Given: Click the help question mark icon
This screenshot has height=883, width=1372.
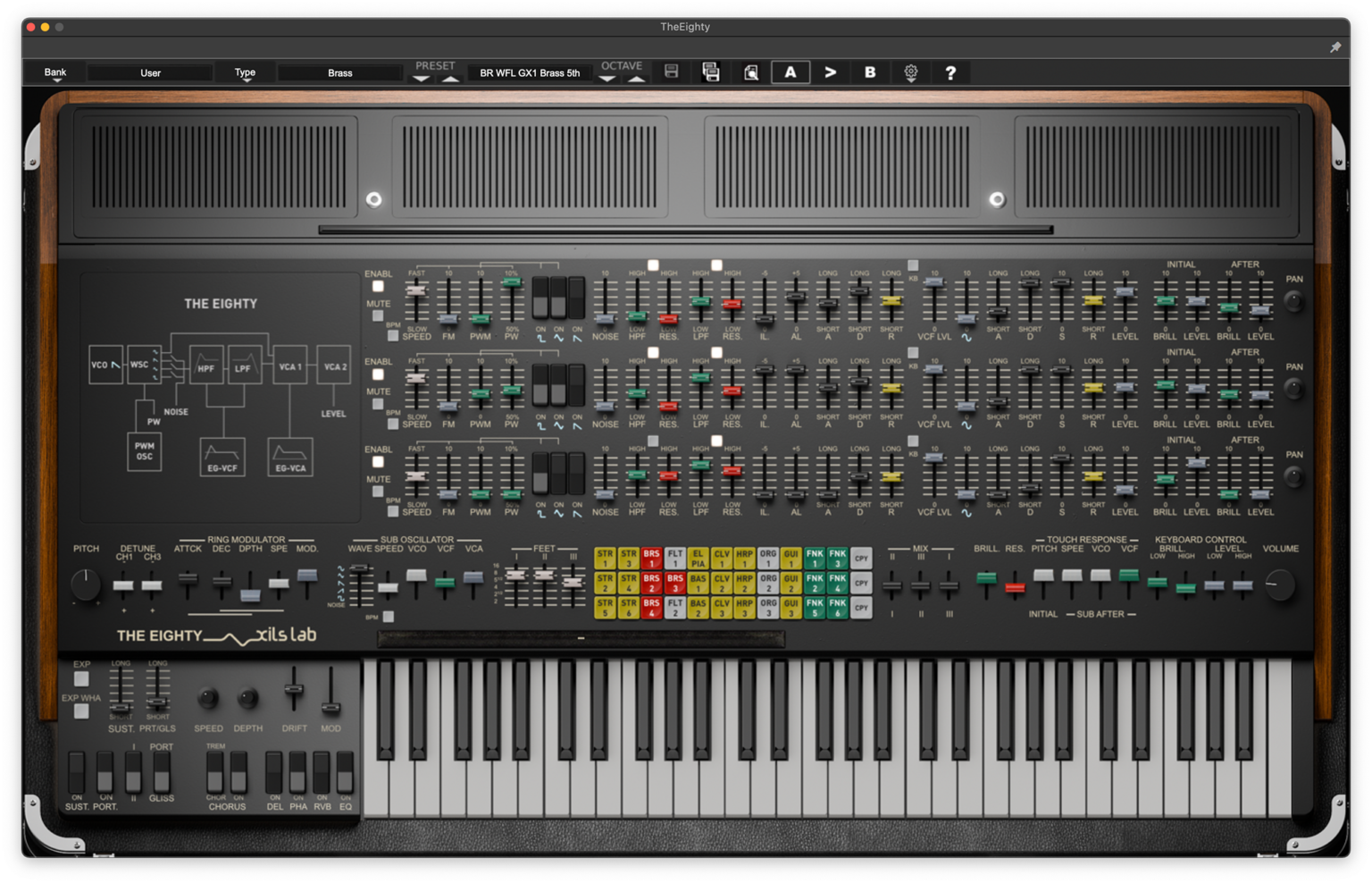Looking at the screenshot, I should pyautogui.click(x=950, y=71).
